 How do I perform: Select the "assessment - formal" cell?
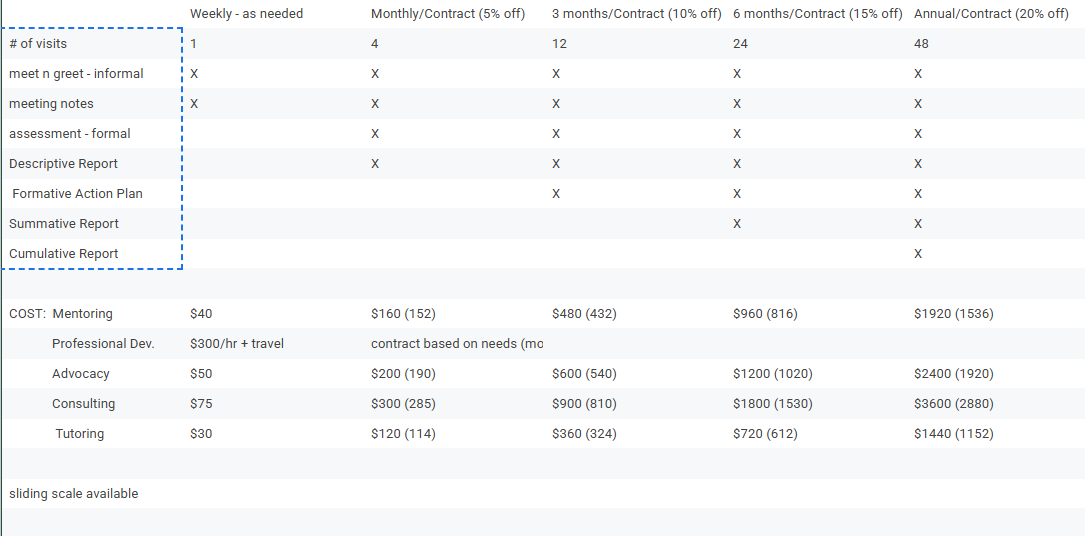tap(70, 134)
